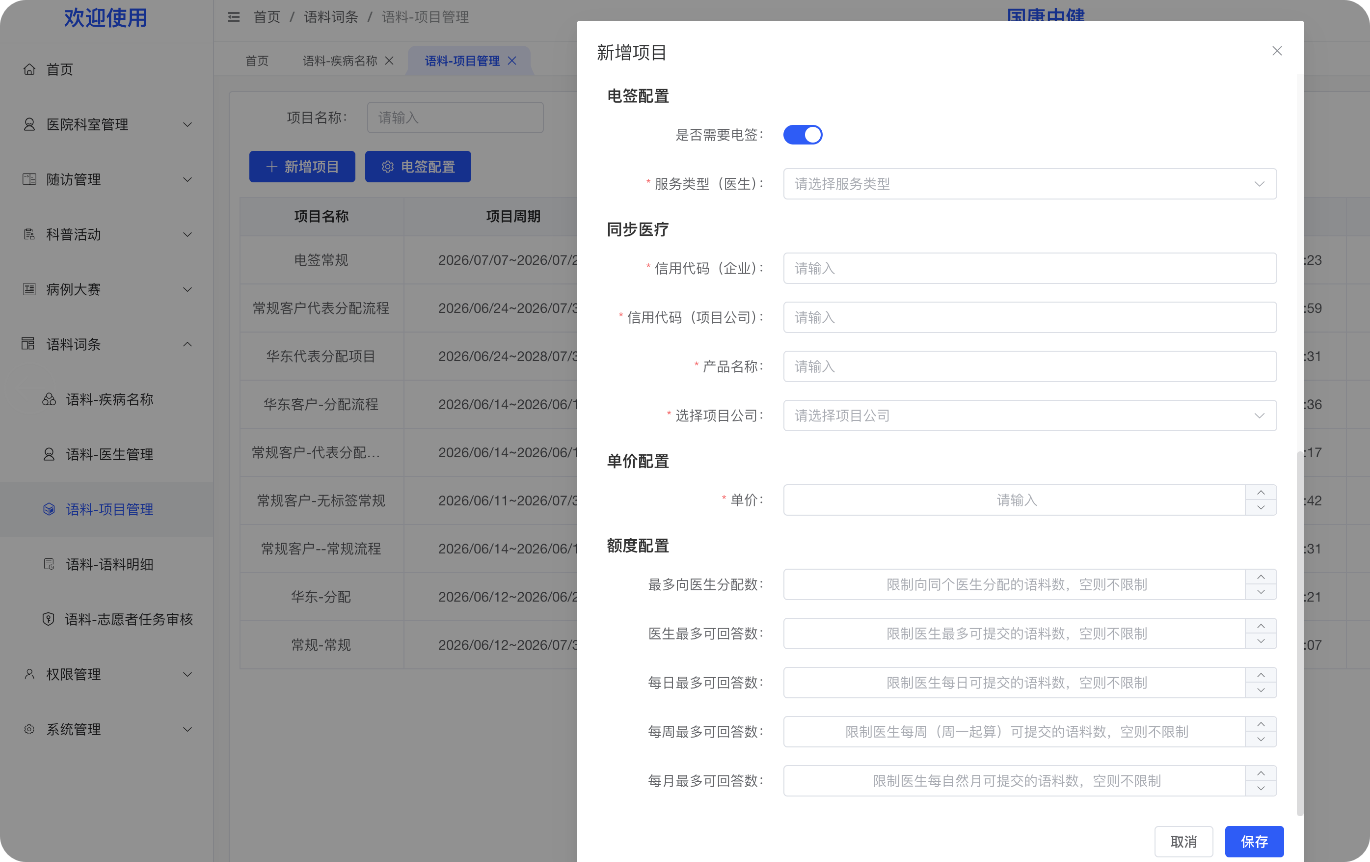Screen dimensions: 1370x862
Task: Click the 项目周期 column header
Action: pyautogui.click(x=513, y=217)
